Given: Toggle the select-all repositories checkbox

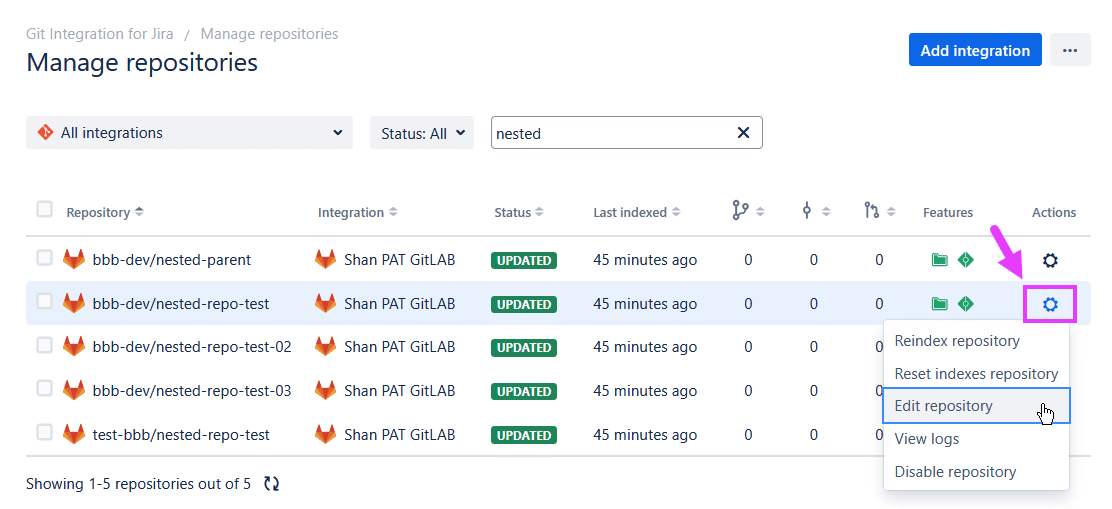Looking at the screenshot, I should pos(44,209).
